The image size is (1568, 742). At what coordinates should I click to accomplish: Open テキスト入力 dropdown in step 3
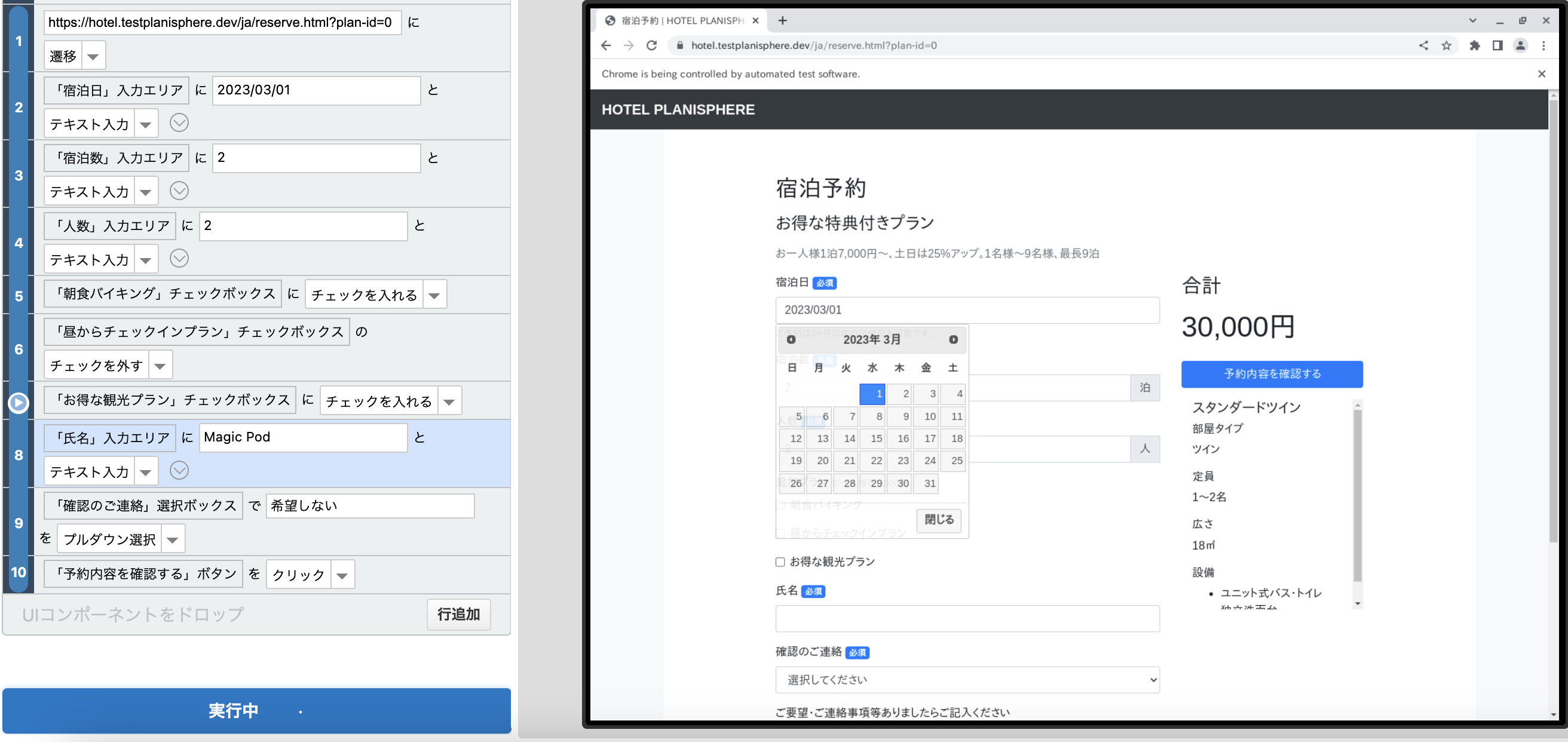[145, 192]
